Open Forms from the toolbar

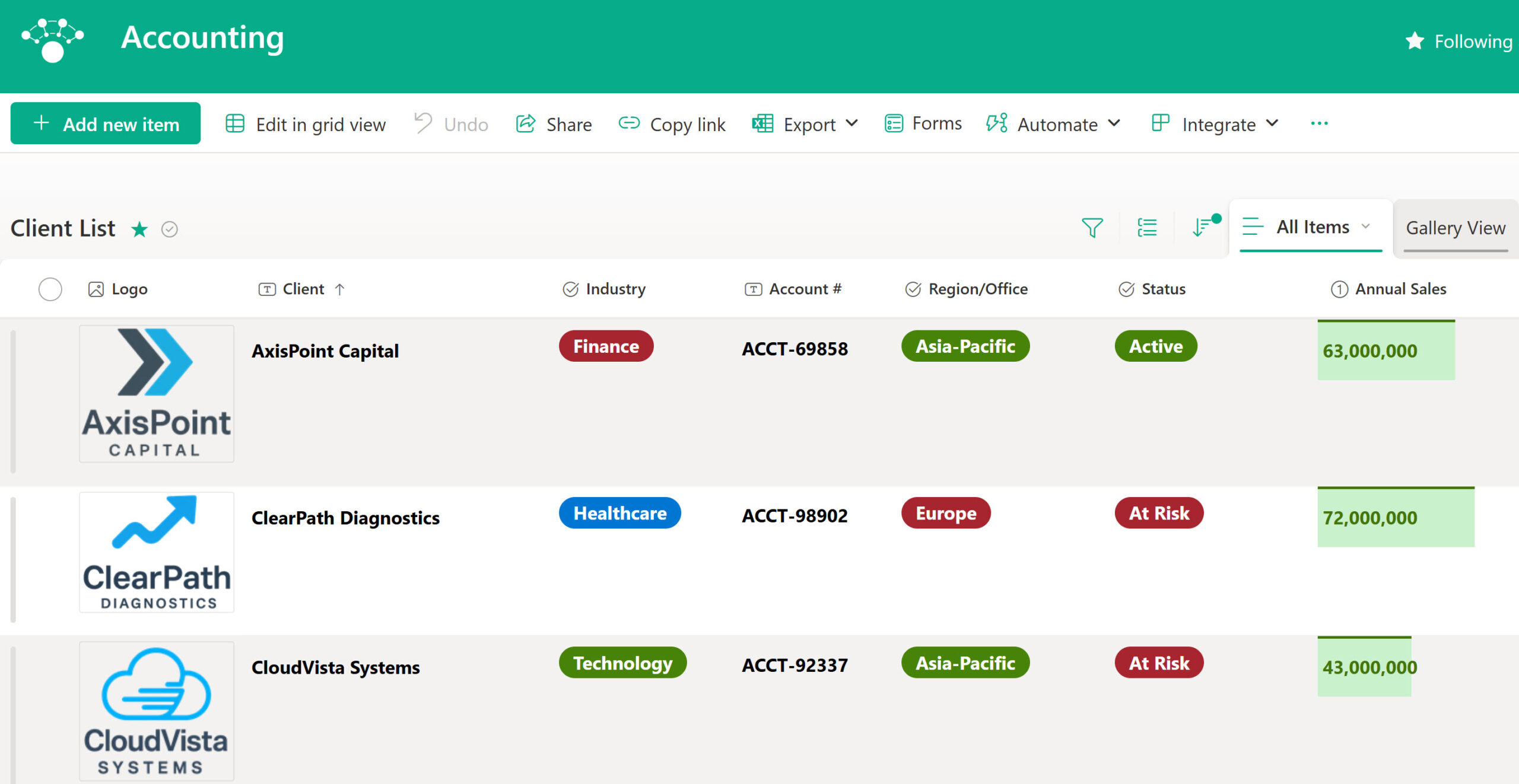[x=923, y=123]
